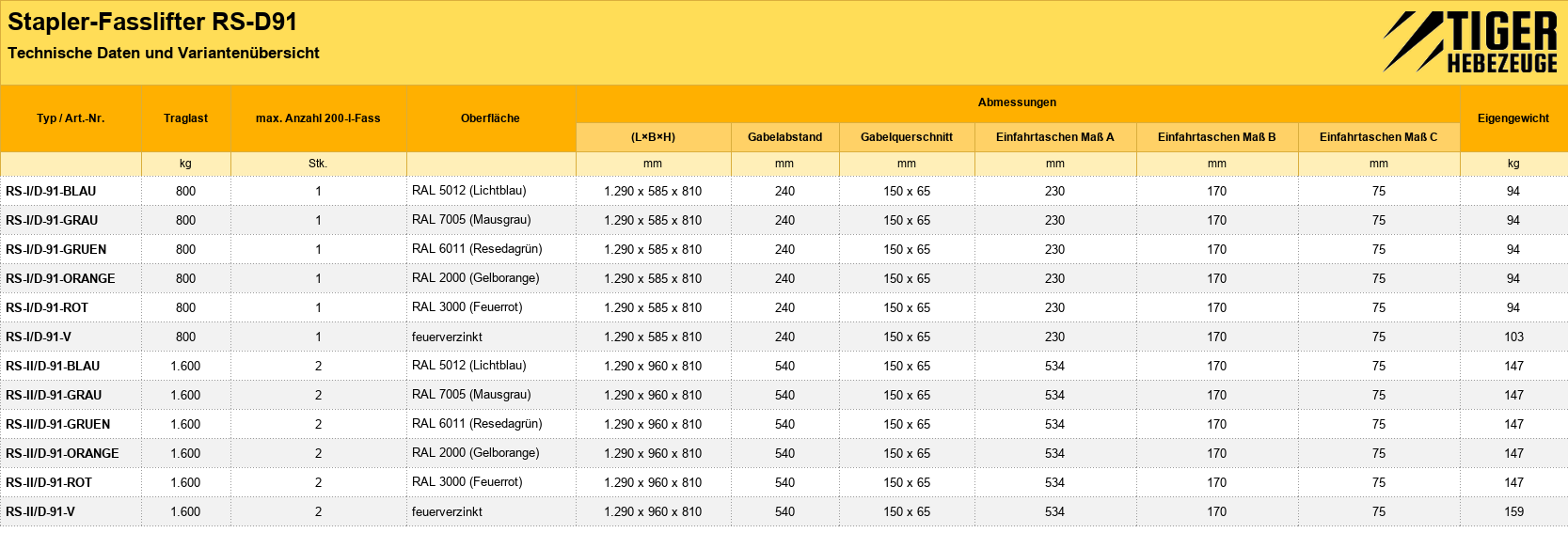
Task: Select the Stapler-Fasslifter RS-D91 title
Action: point(152,22)
